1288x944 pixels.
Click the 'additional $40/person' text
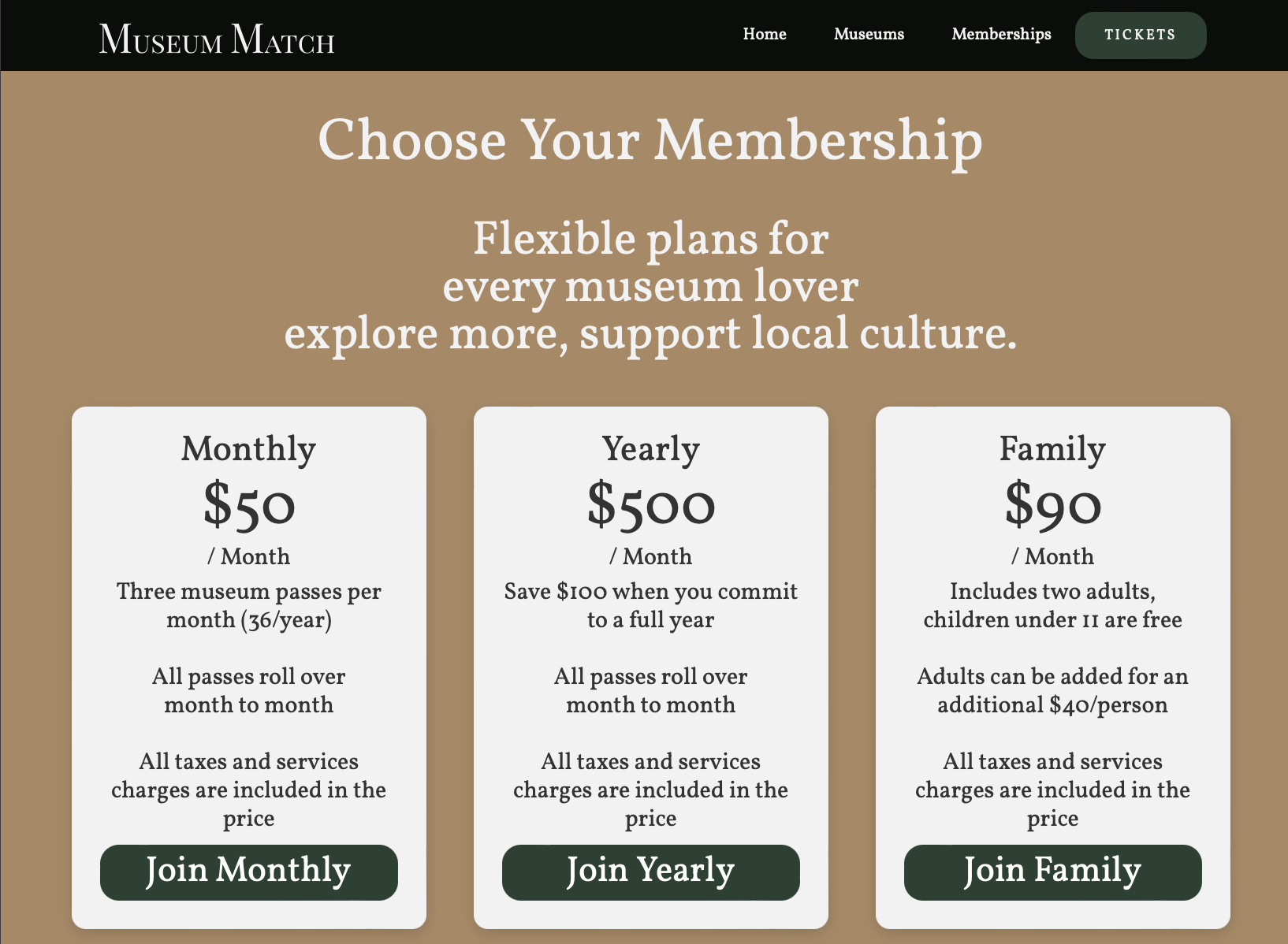pos(1052,704)
